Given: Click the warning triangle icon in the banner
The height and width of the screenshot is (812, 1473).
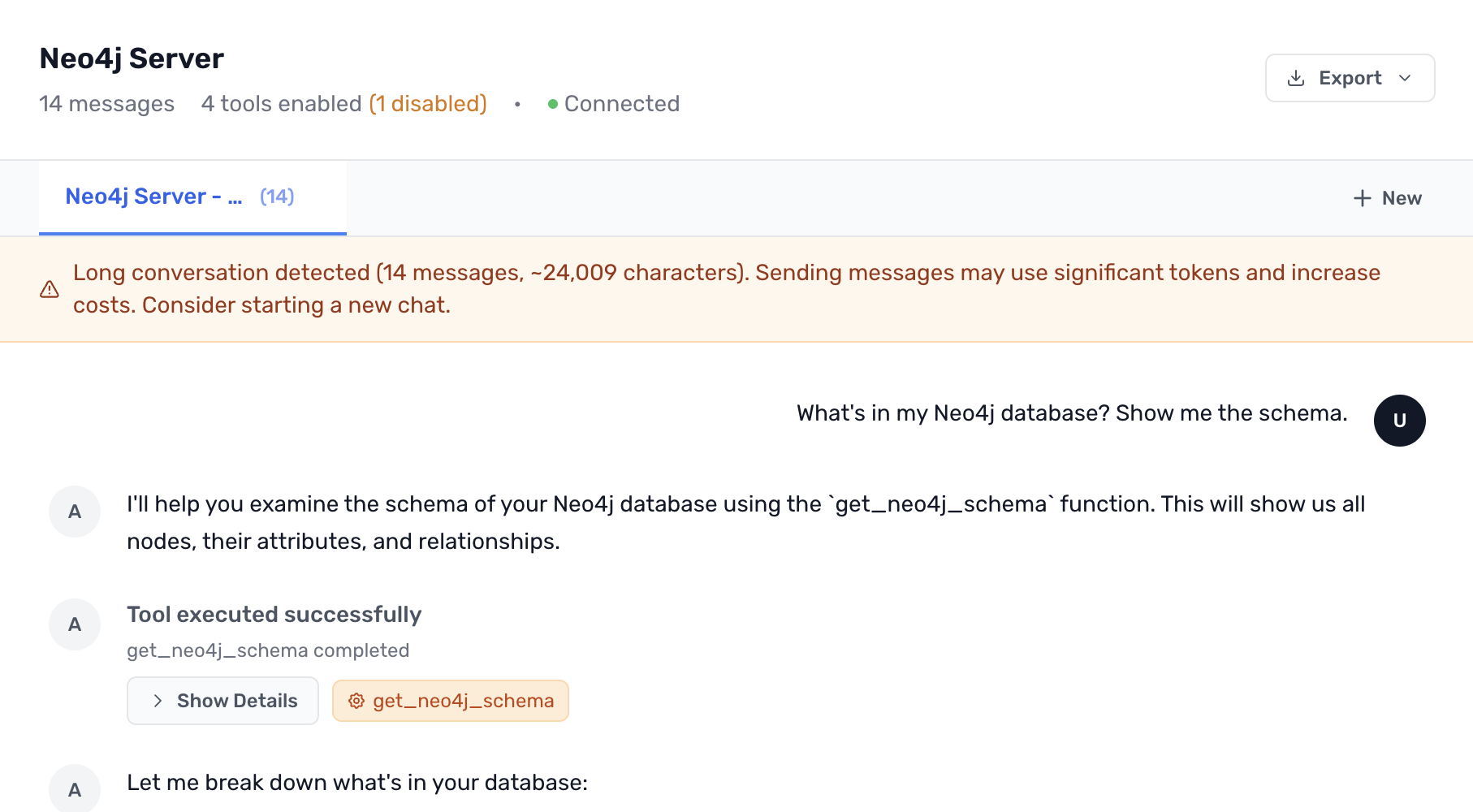Looking at the screenshot, I should tap(50, 289).
